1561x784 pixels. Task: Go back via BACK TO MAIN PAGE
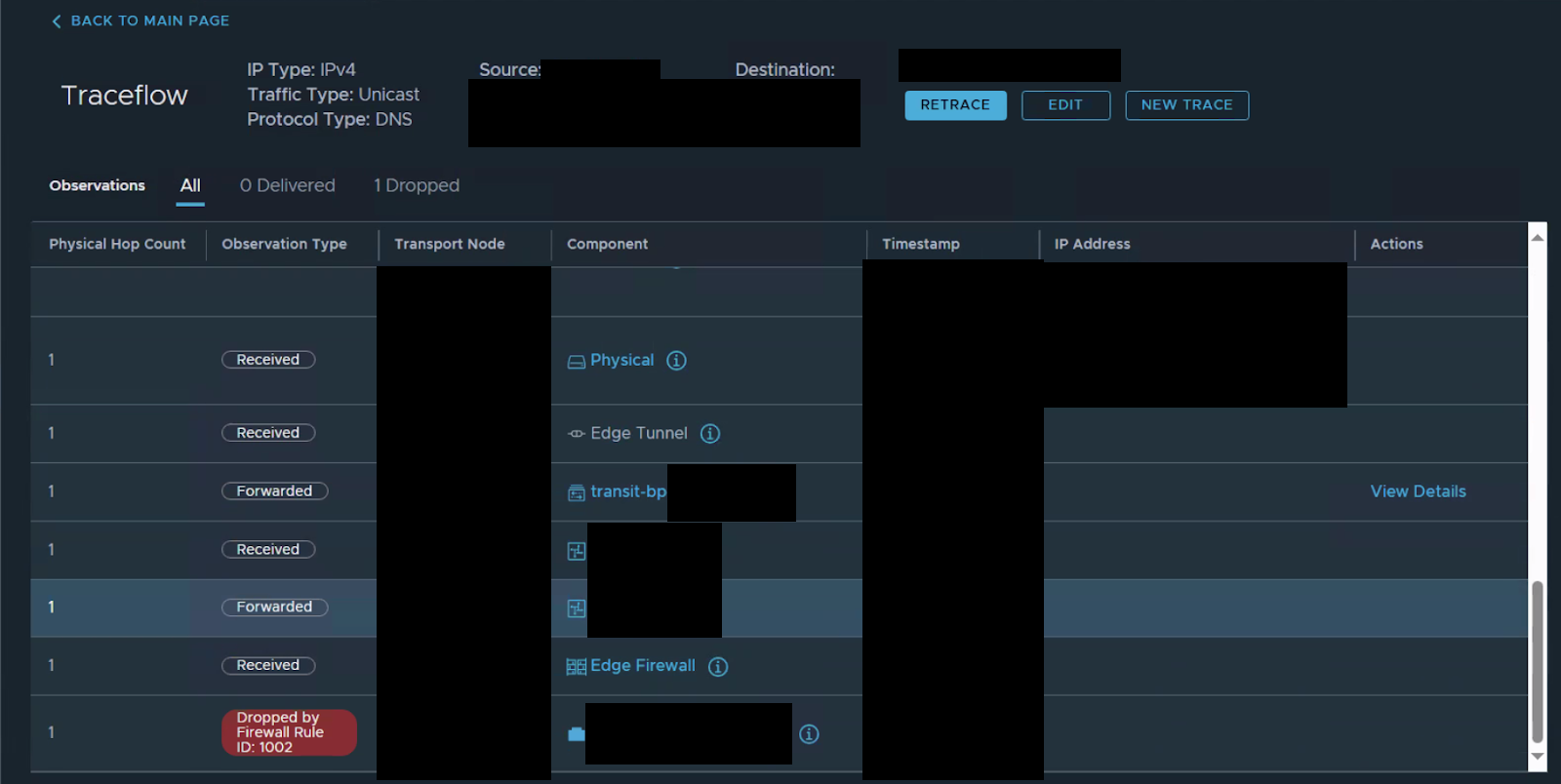(140, 20)
